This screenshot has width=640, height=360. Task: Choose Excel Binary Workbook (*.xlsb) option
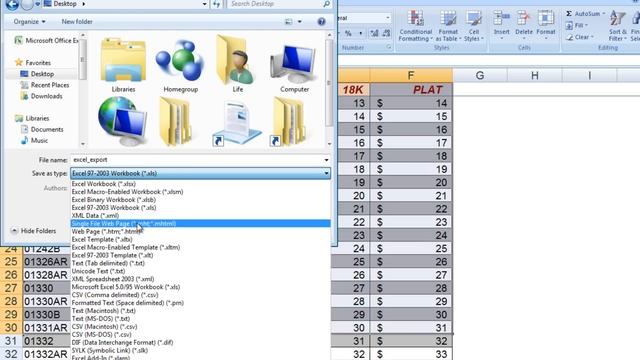click(200, 200)
